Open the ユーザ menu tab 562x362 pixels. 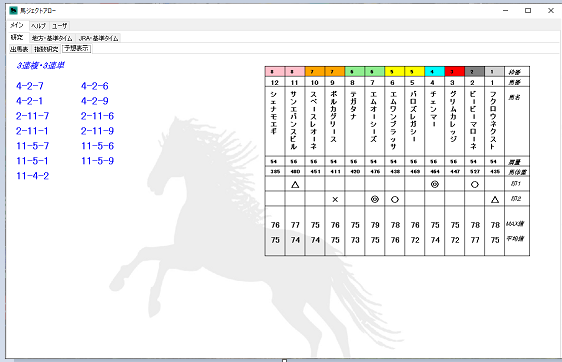(59, 26)
